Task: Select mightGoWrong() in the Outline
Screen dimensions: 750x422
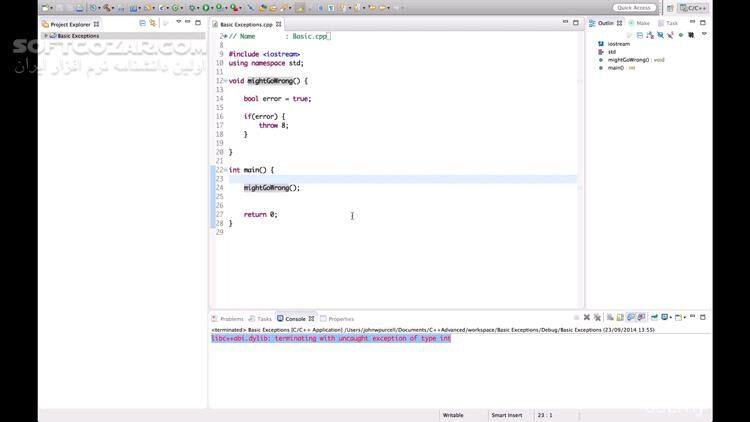Action: click(629, 60)
